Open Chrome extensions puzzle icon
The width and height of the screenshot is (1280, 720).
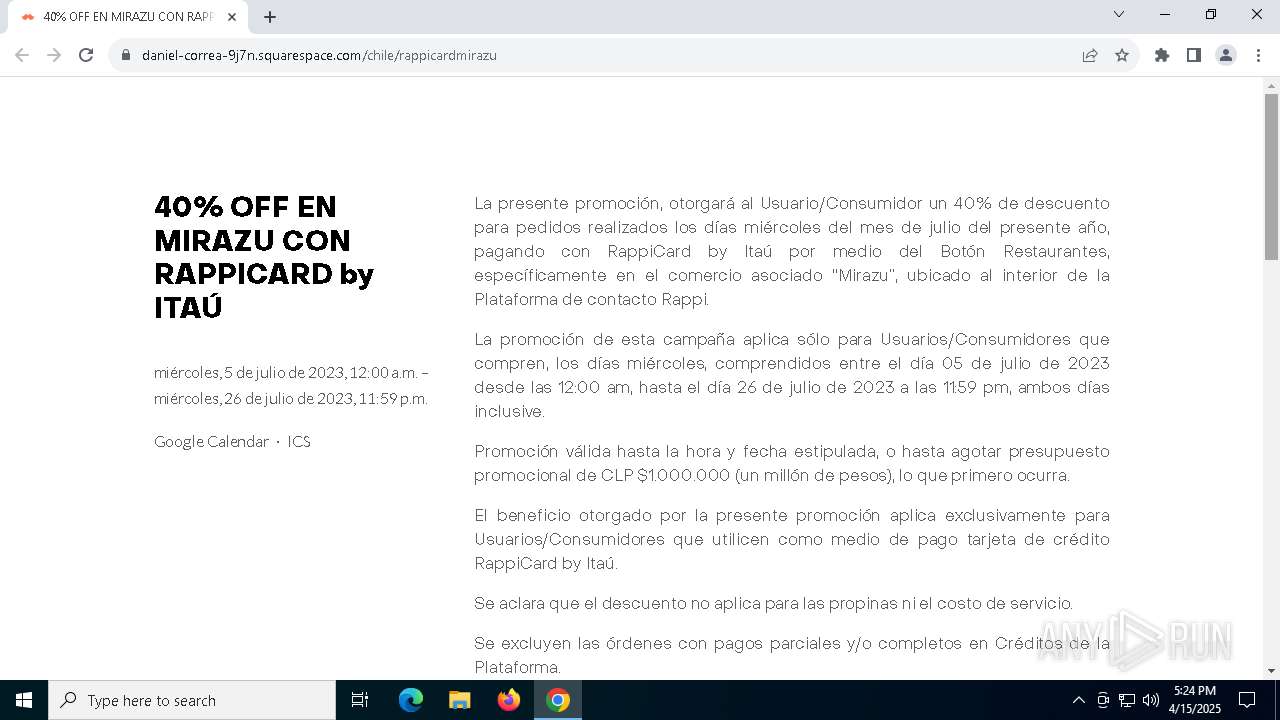point(1162,55)
